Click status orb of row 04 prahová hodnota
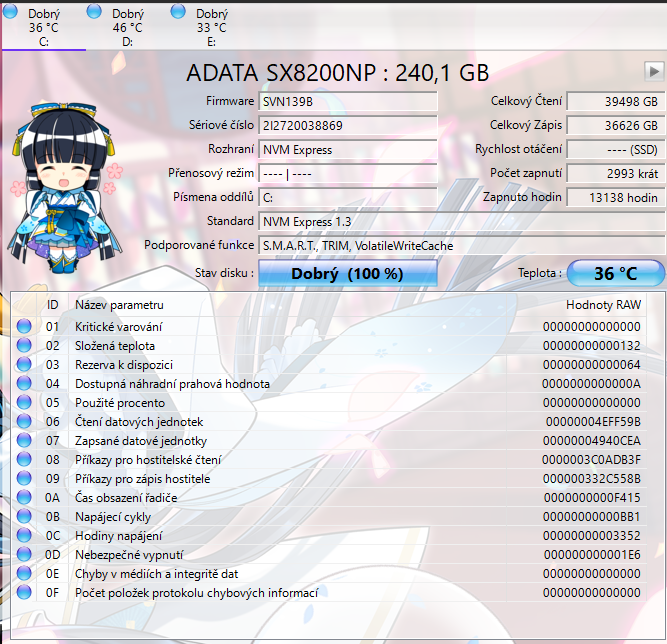This screenshot has width=667, height=644. point(24,383)
